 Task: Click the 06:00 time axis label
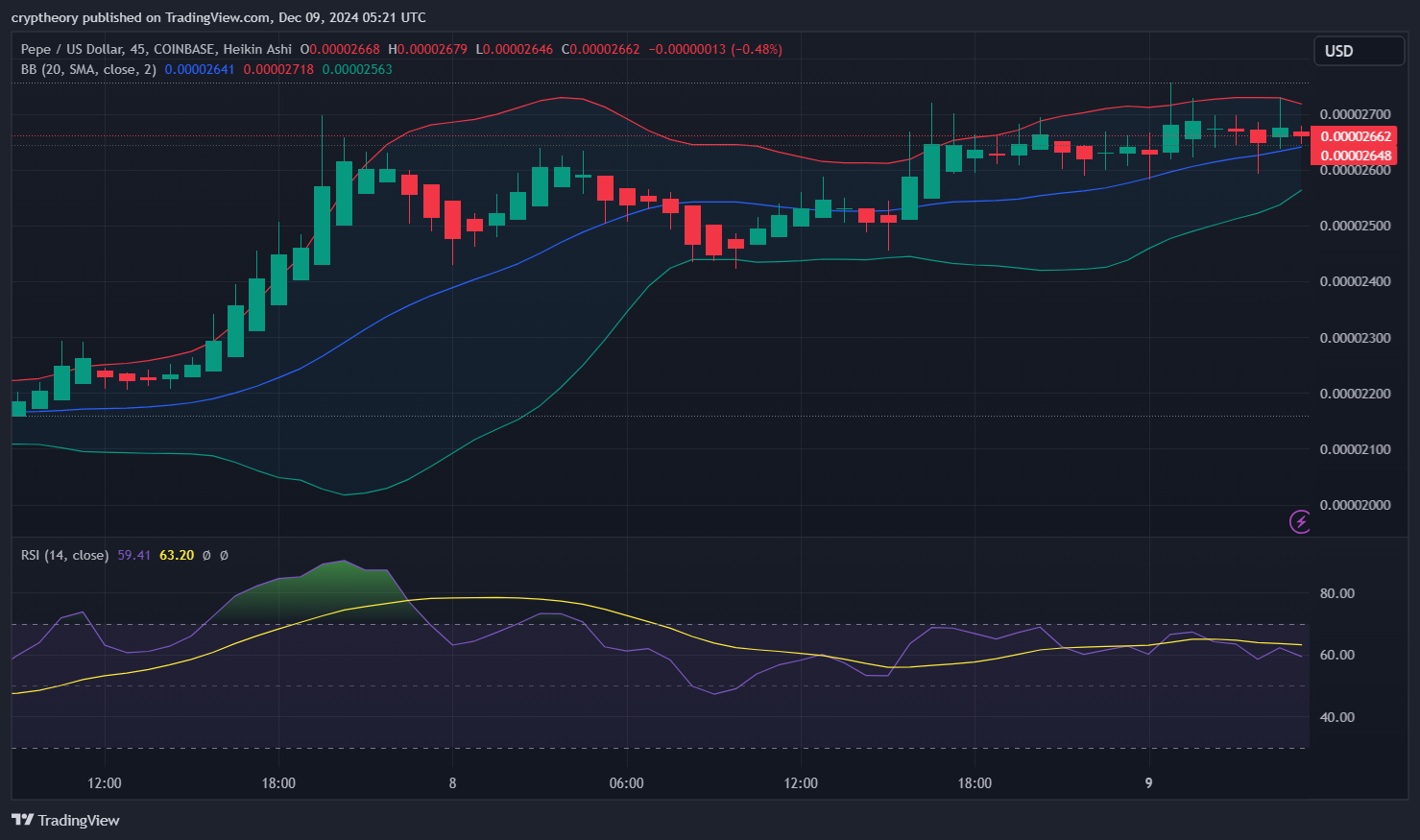627,783
